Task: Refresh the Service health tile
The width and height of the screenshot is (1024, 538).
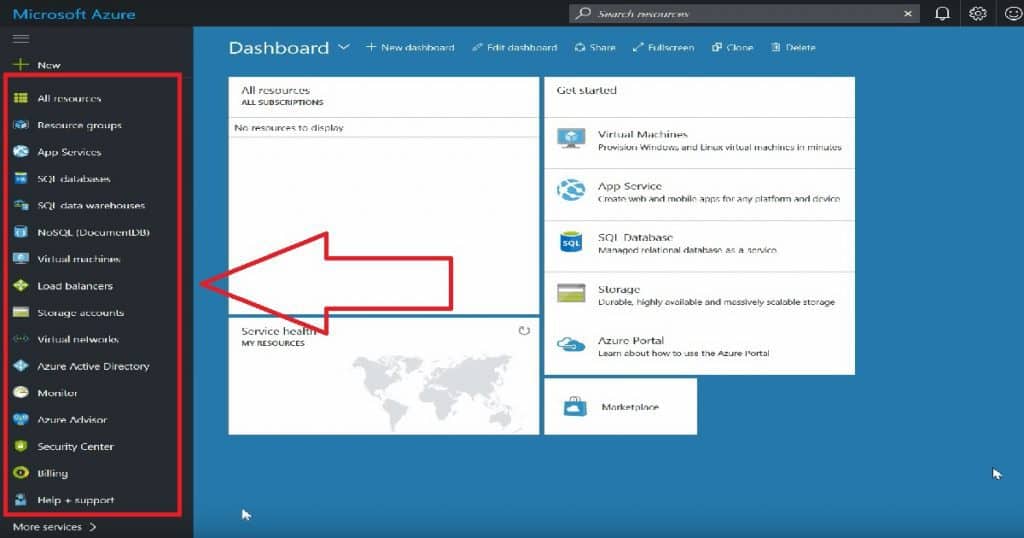Action: [524, 330]
